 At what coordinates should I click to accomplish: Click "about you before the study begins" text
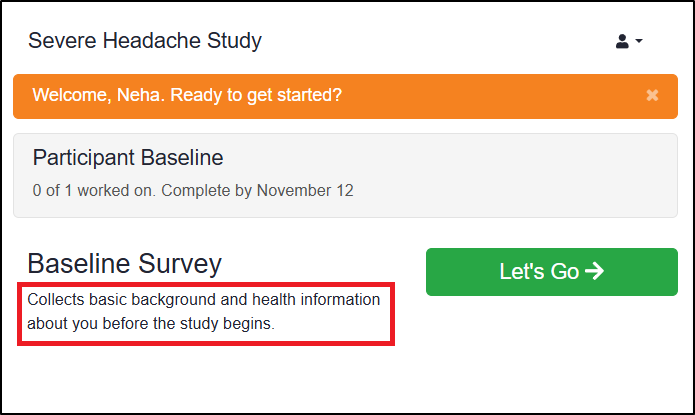150,324
